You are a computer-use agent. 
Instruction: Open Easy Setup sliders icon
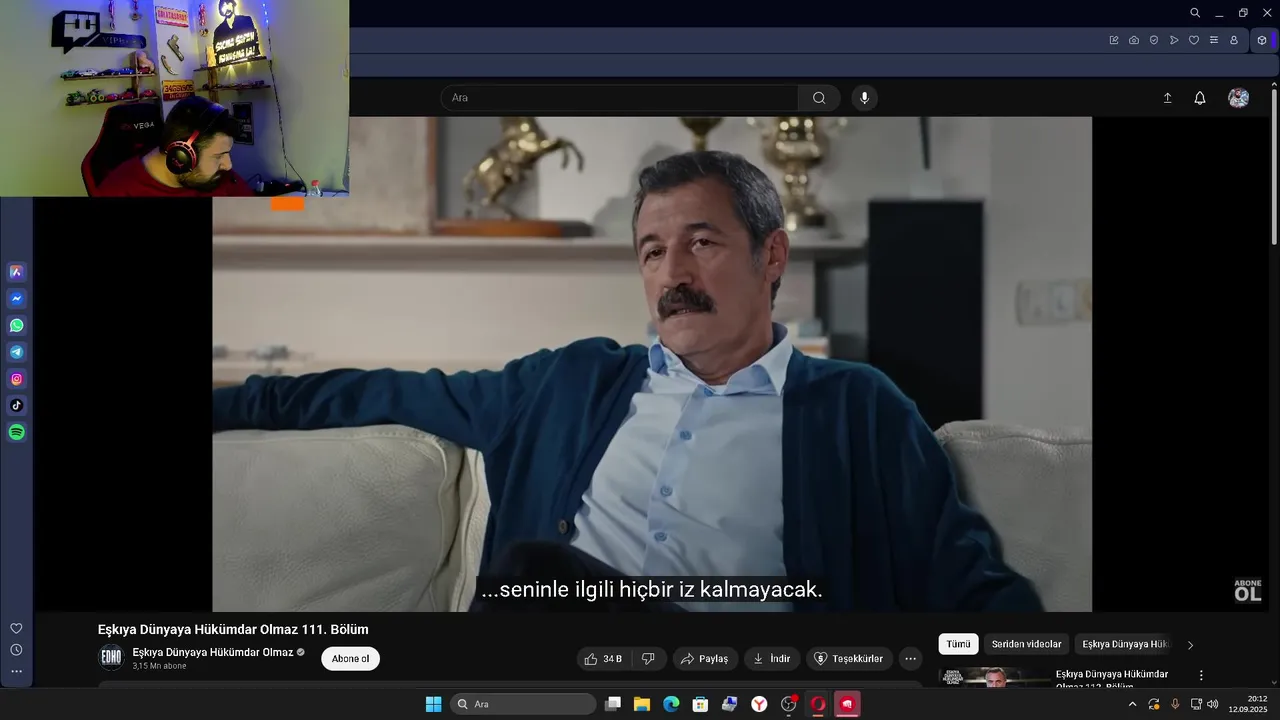pyautogui.click(x=1214, y=40)
